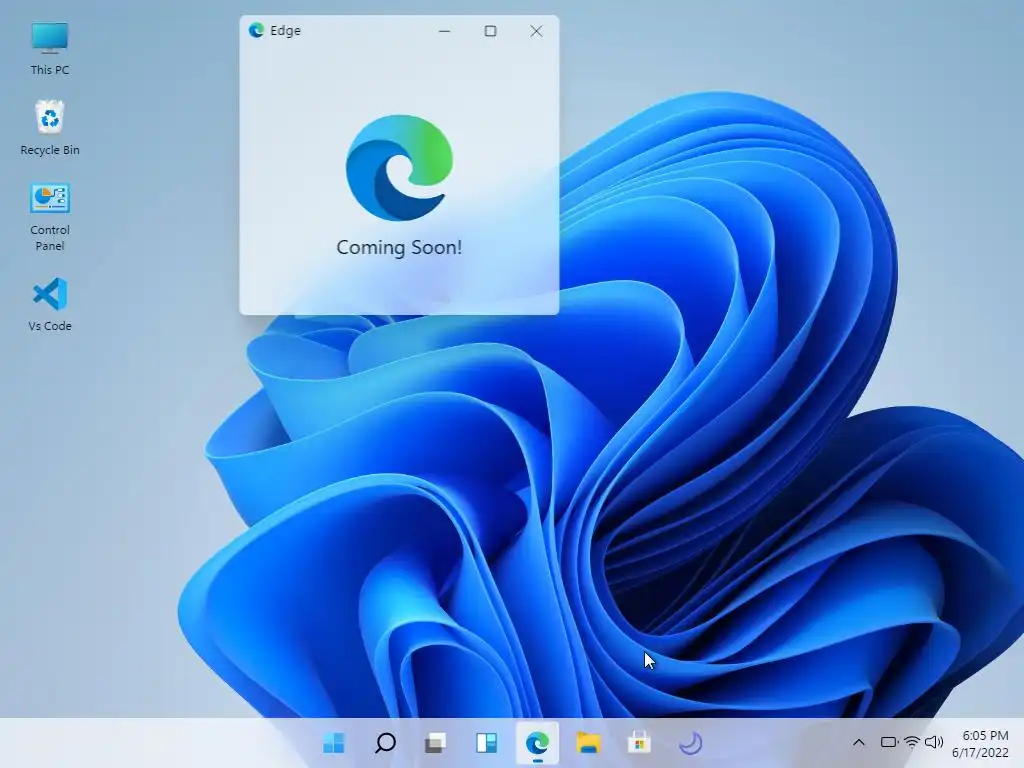The height and width of the screenshot is (768, 1024).
Task: Close the Edge window
Action: 536,31
